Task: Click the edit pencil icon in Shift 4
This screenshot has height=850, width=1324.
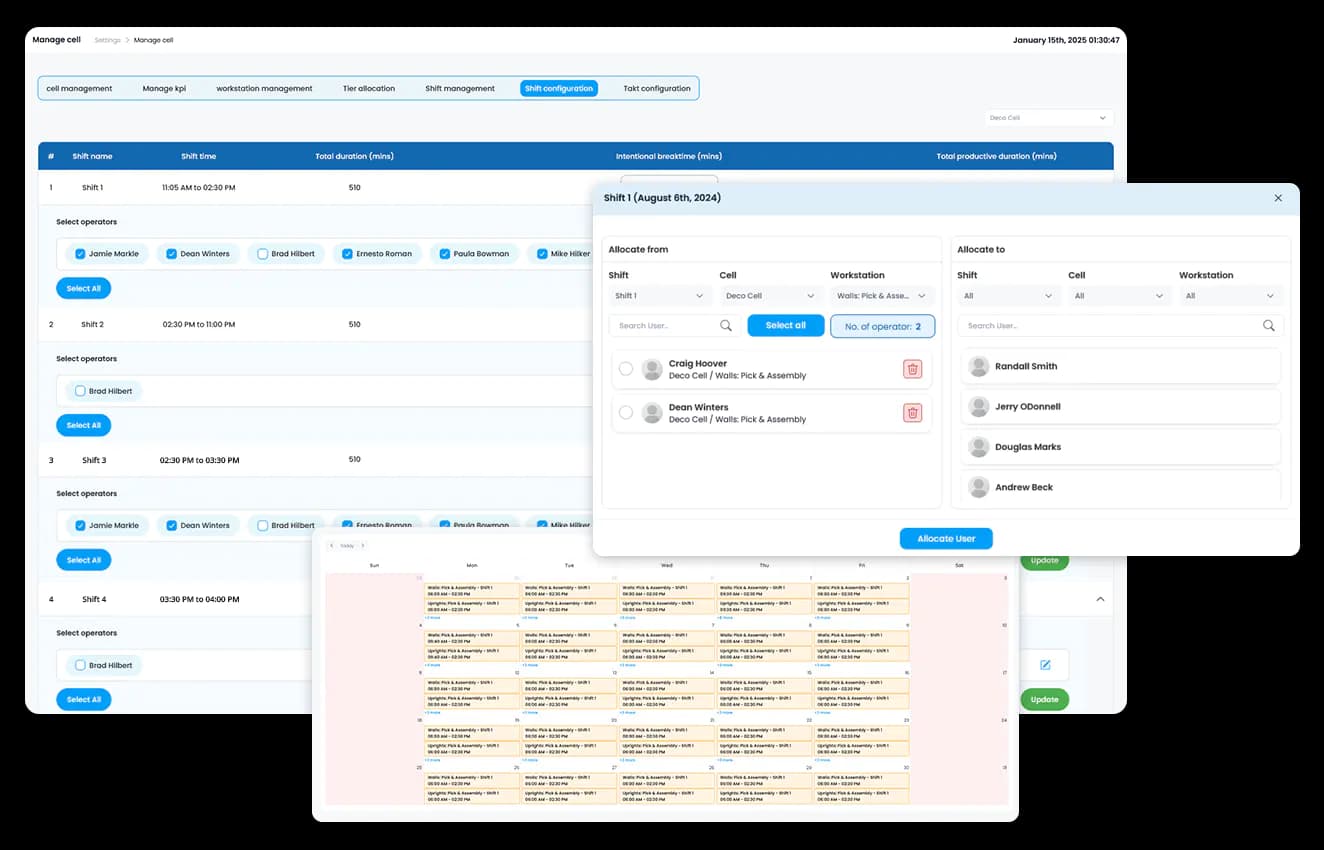Action: (1045, 665)
